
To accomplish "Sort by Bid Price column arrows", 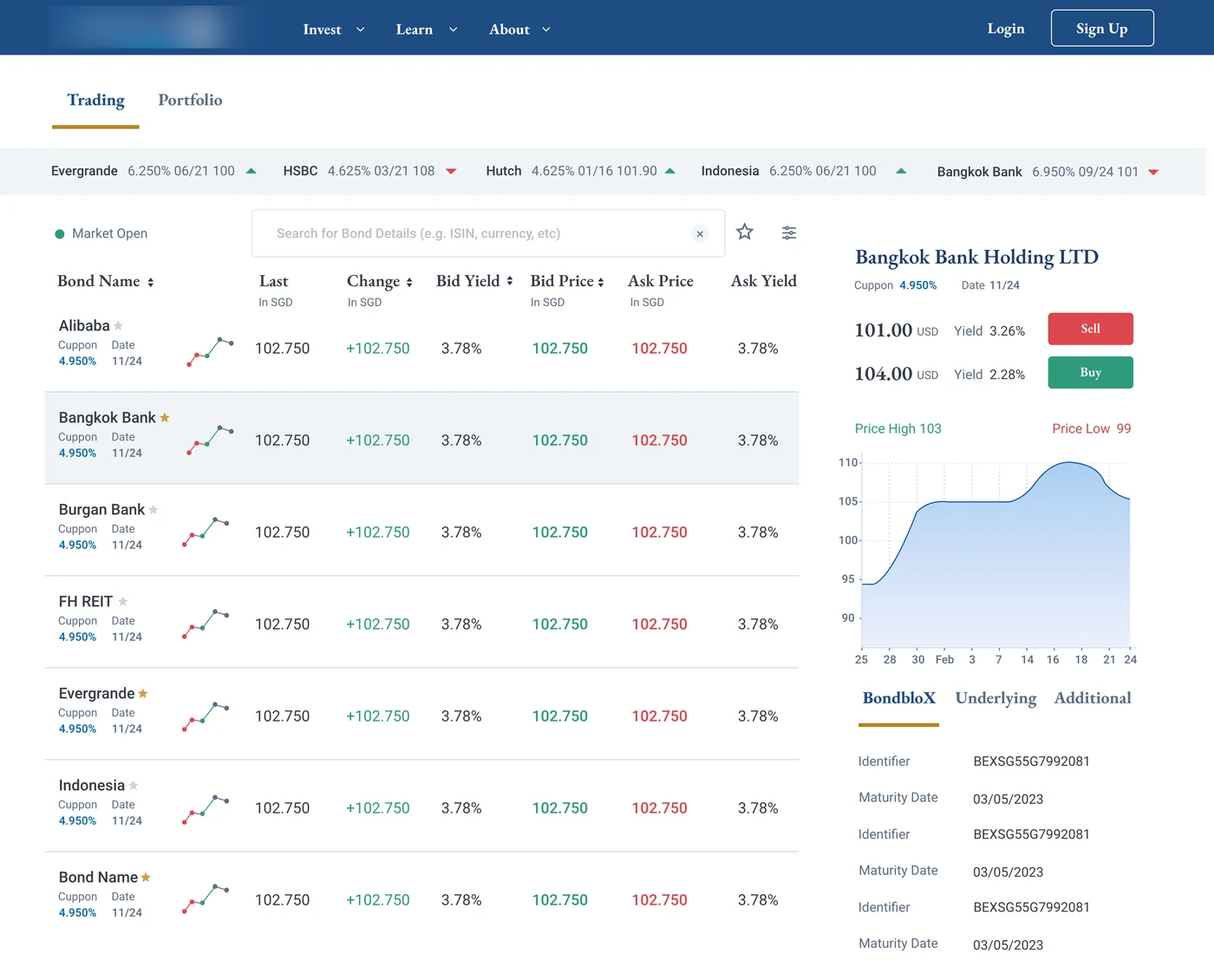I will [x=601, y=283].
